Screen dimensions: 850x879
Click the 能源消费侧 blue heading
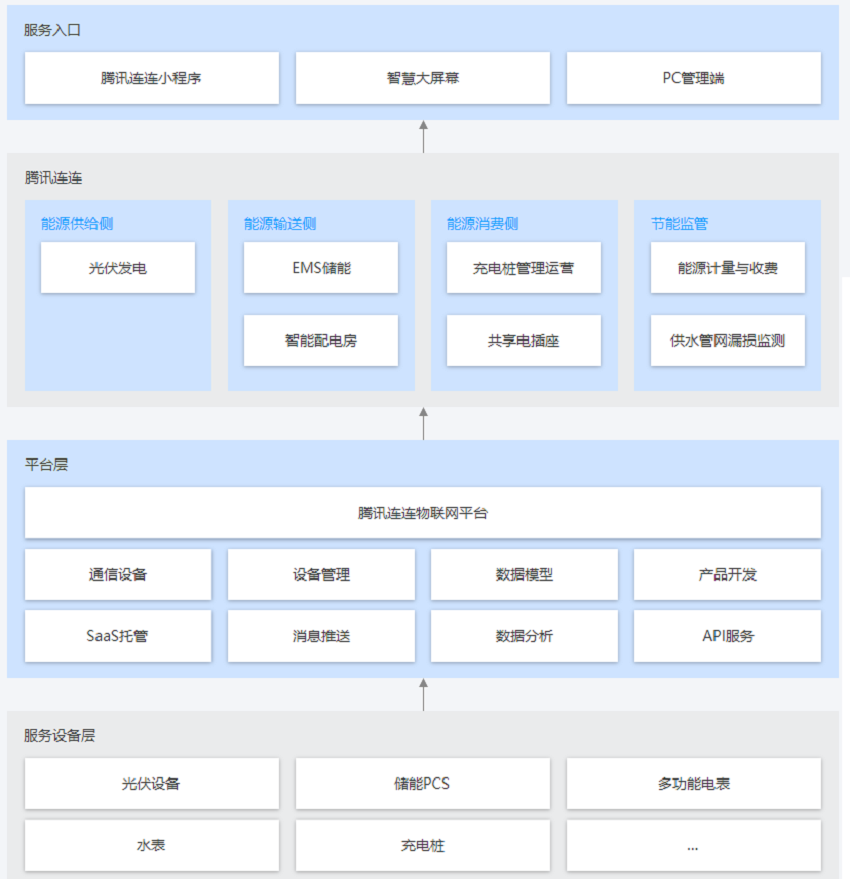coord(483,224)
